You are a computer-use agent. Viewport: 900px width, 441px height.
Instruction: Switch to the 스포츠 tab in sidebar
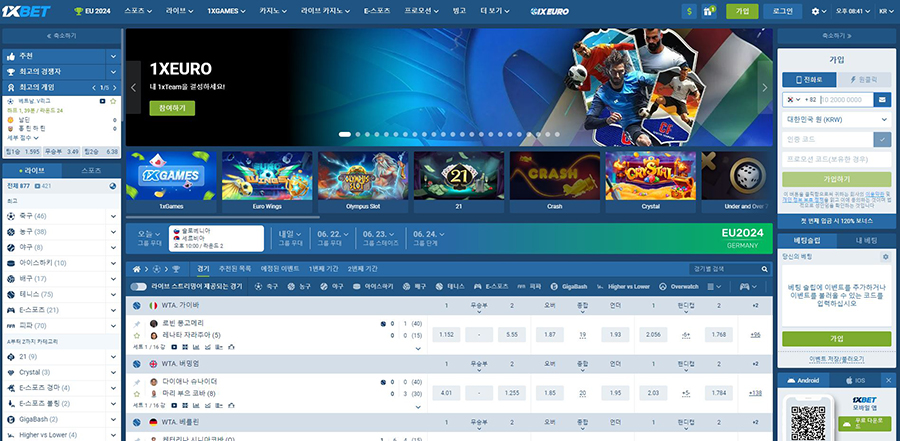(x=91, y=171)
